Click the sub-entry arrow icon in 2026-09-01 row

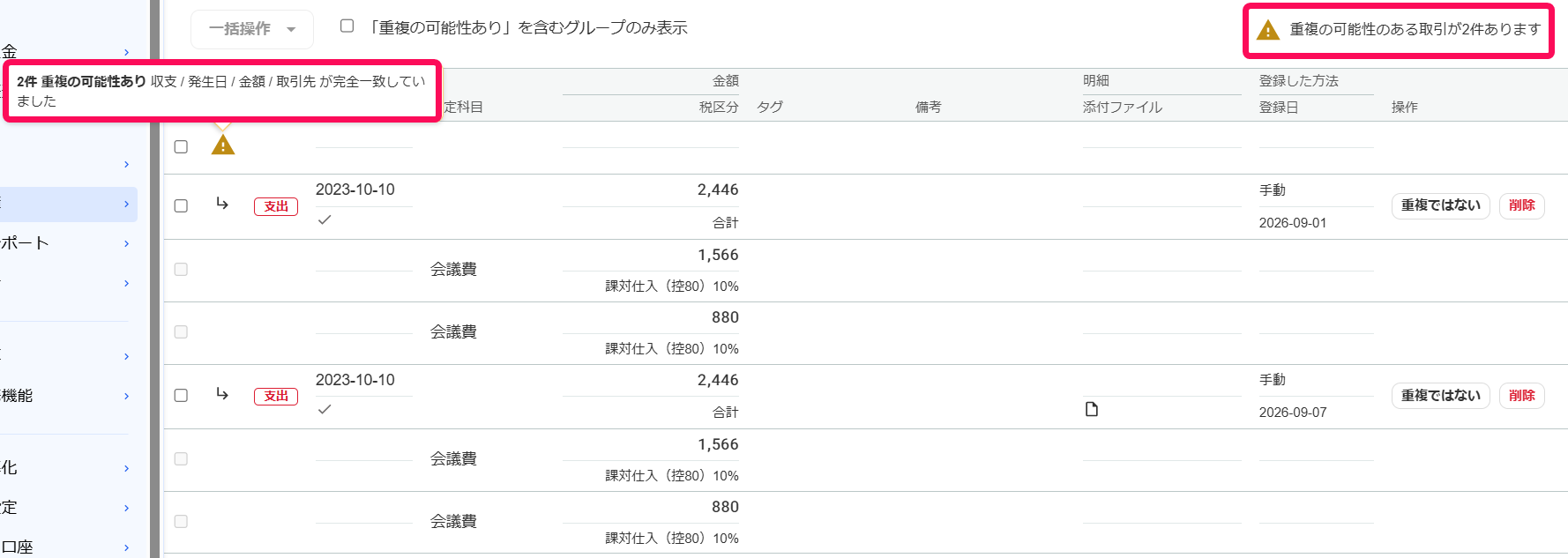[222, 204]
